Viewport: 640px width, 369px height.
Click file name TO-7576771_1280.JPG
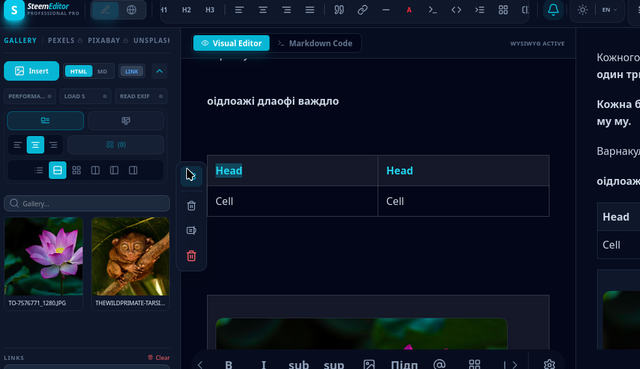tap(37, 303)
